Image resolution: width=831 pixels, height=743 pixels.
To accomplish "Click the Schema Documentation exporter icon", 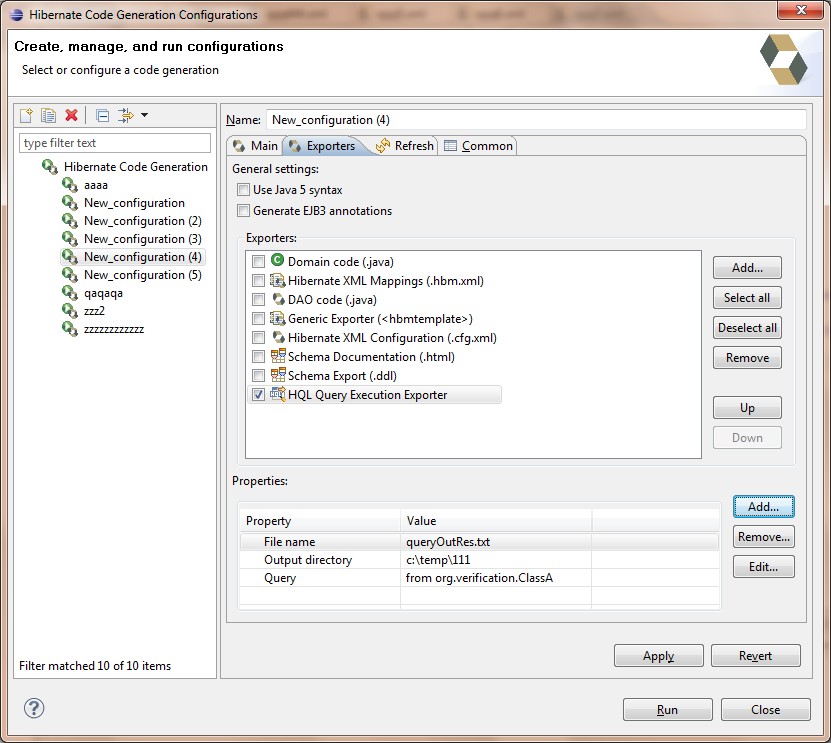I will 278,356.
